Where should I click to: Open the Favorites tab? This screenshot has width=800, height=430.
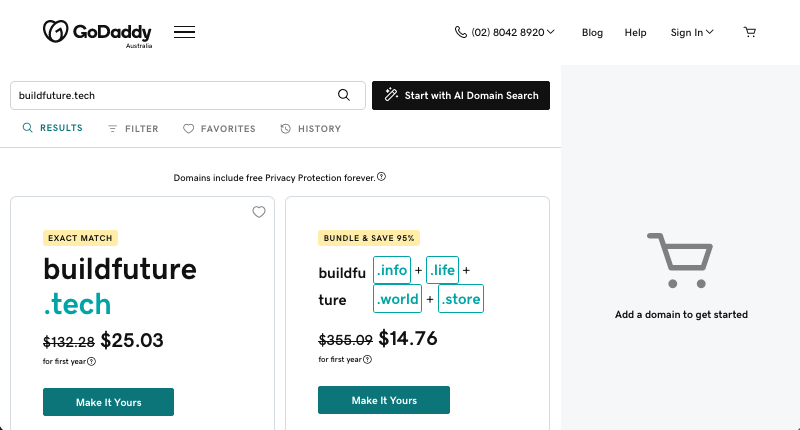[x=219, y=129]
